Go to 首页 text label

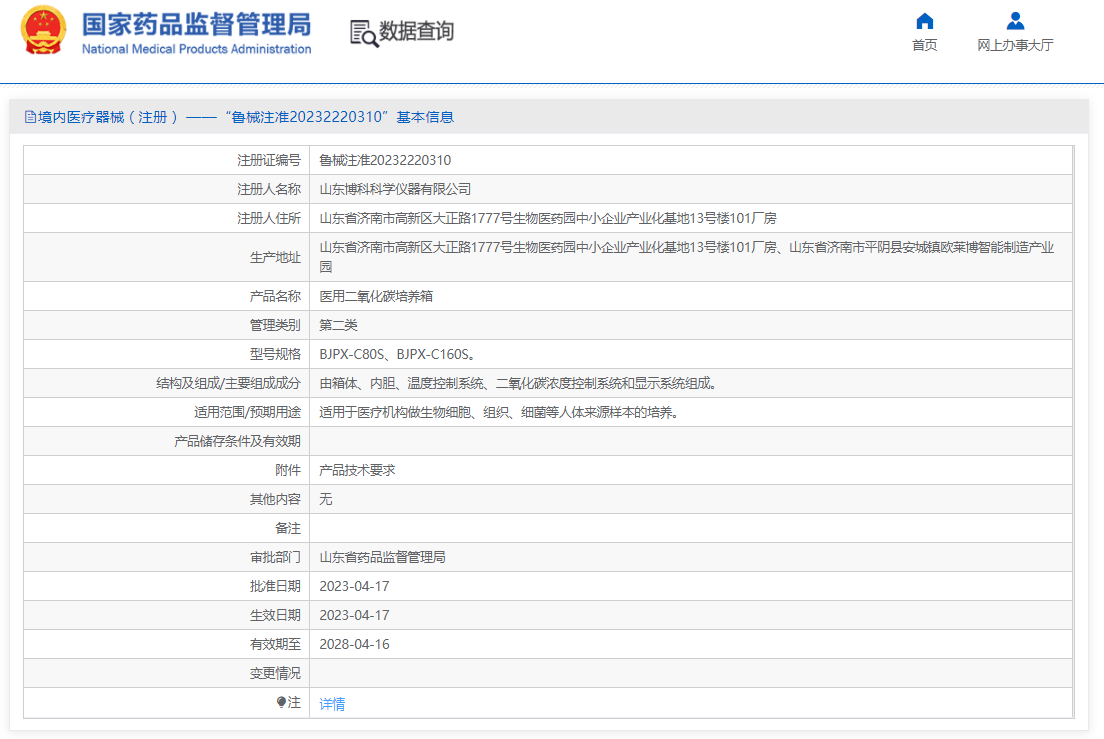pyautogui.click(x=924, y=45)
